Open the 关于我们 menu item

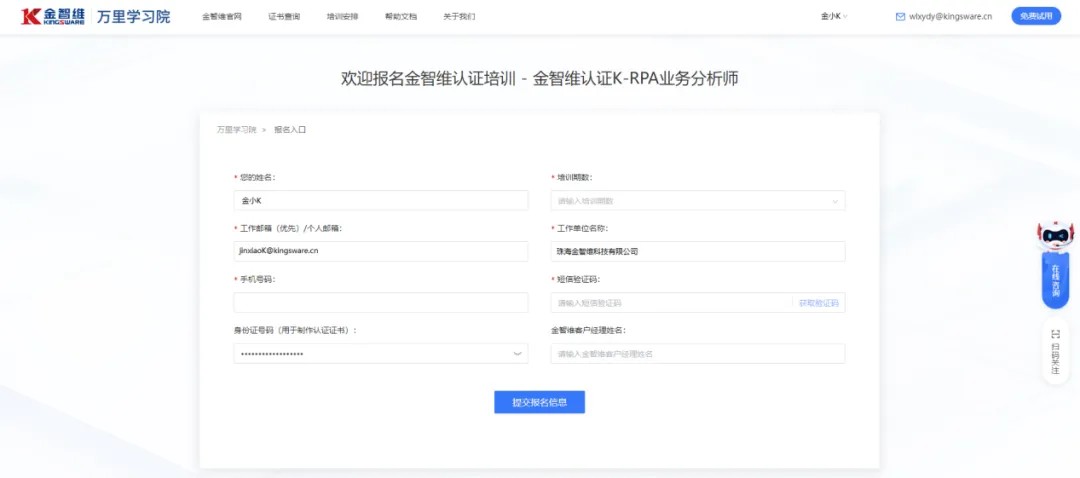click(459, 17)
